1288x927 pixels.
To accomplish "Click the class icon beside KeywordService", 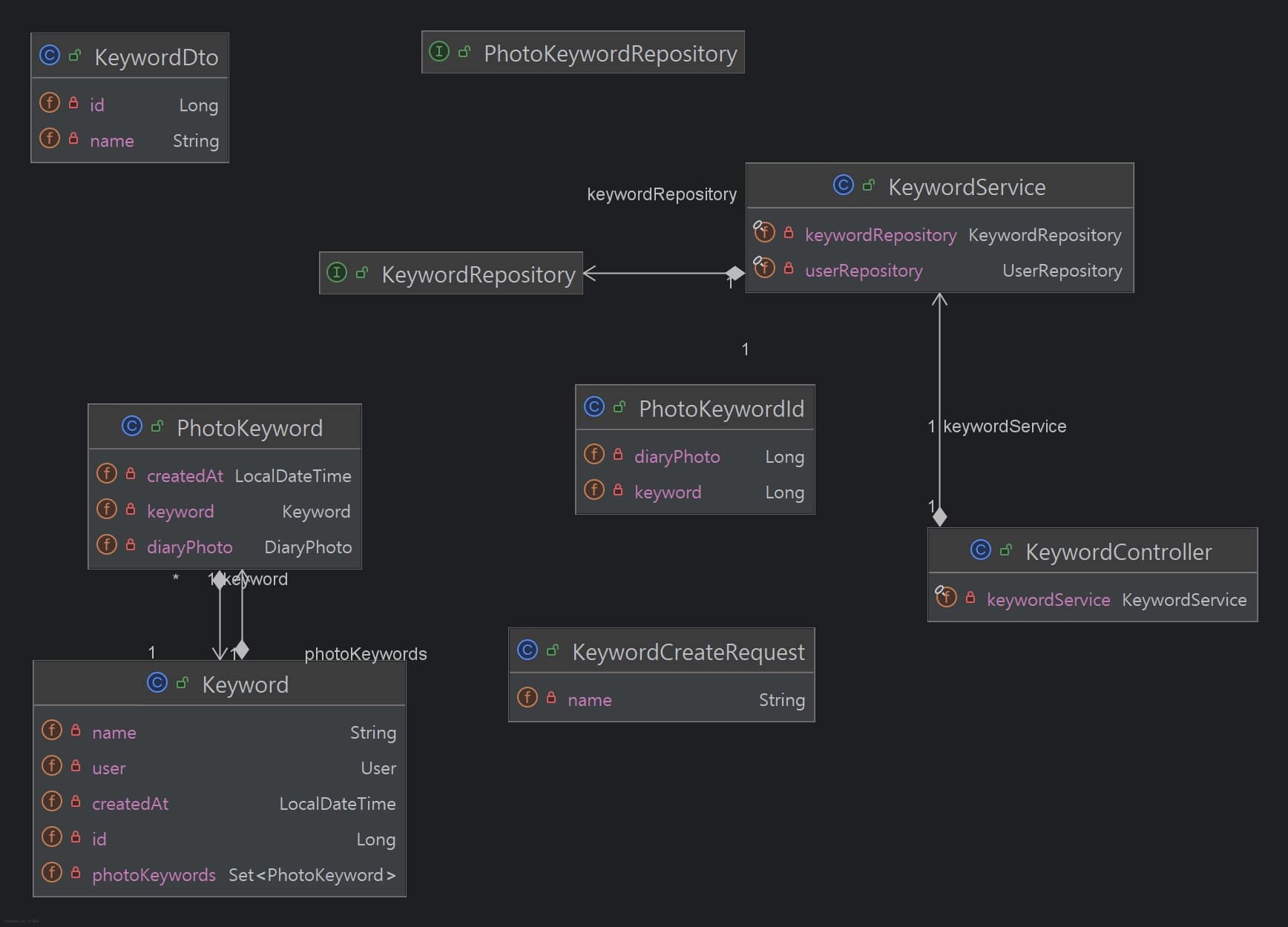I will (843, 185).
